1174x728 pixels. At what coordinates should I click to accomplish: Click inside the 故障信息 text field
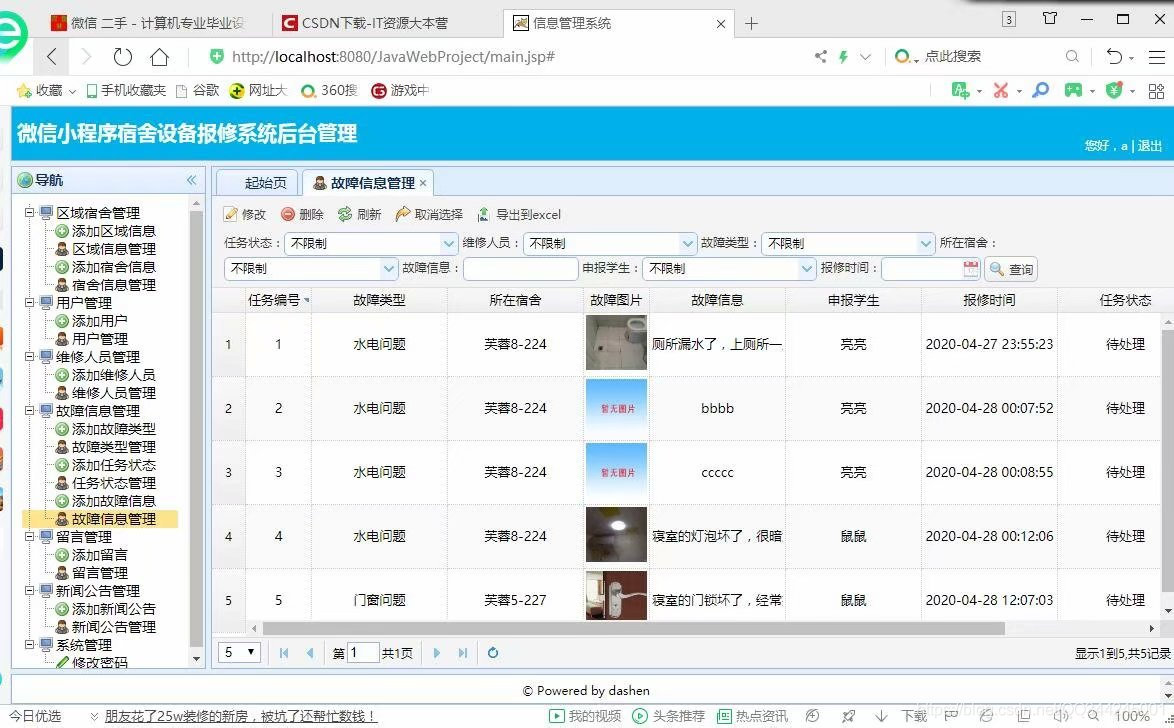pos(520,268)
